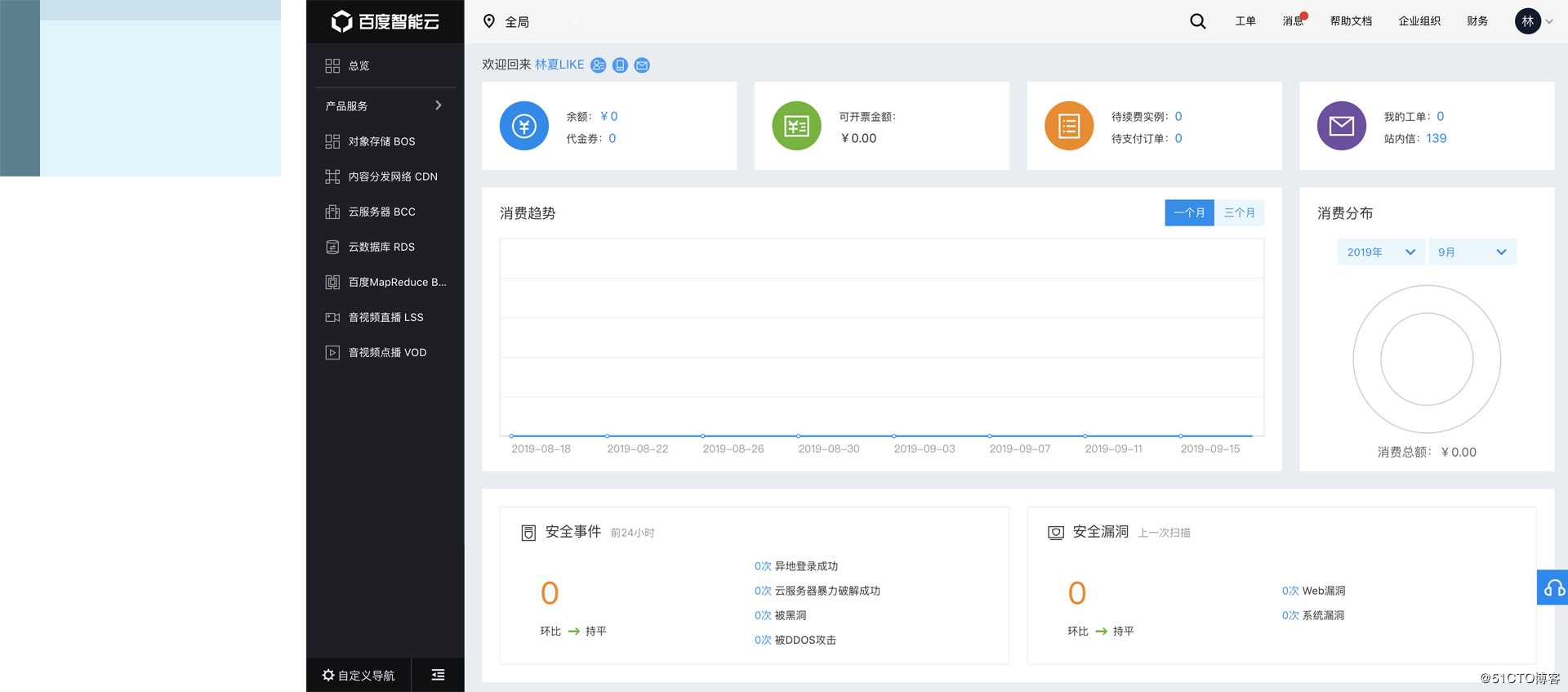The width and height of the screenshot is (1568, 692).
Task: Click the orange renewal list icon
Action: [x=1069, y=126]
